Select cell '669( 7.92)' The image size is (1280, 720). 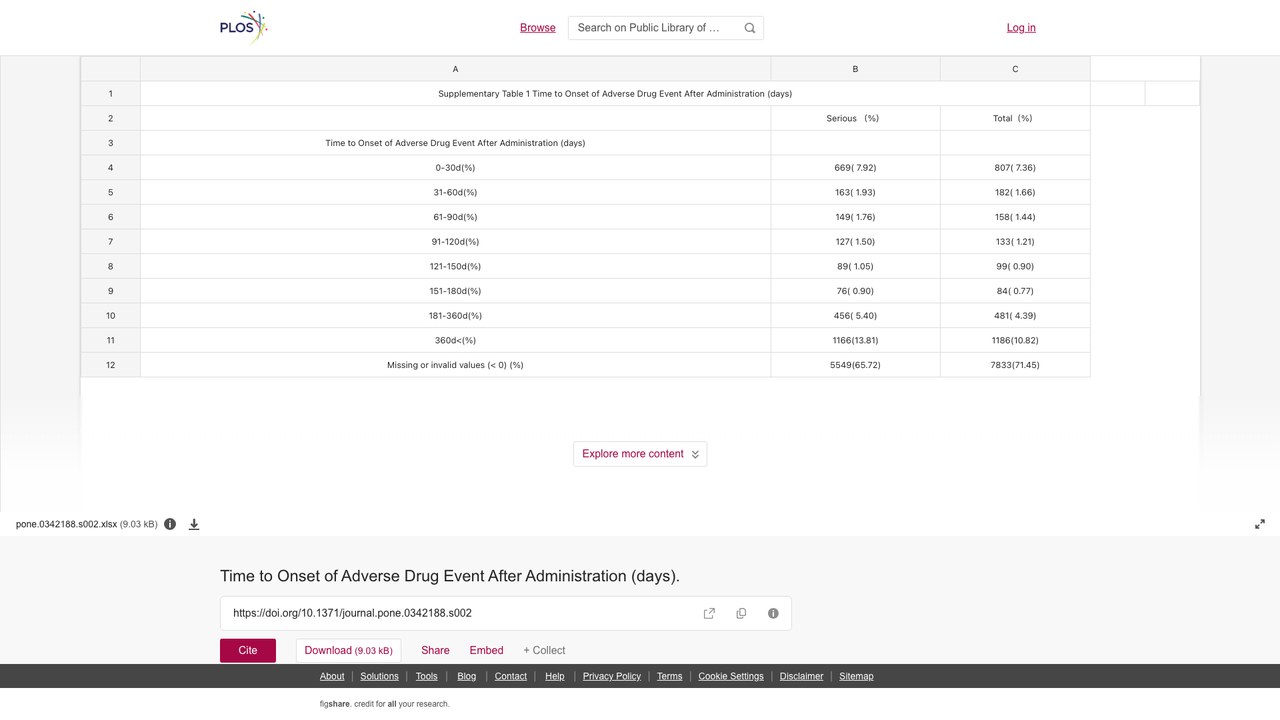tap(855, 168)
